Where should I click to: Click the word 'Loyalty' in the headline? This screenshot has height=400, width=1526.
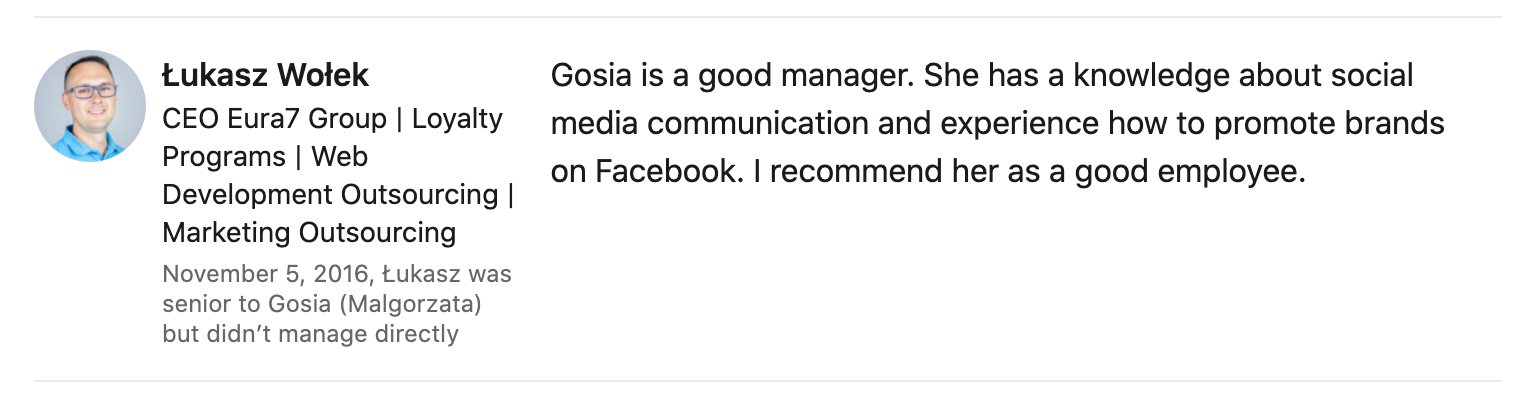coord(457,119)
